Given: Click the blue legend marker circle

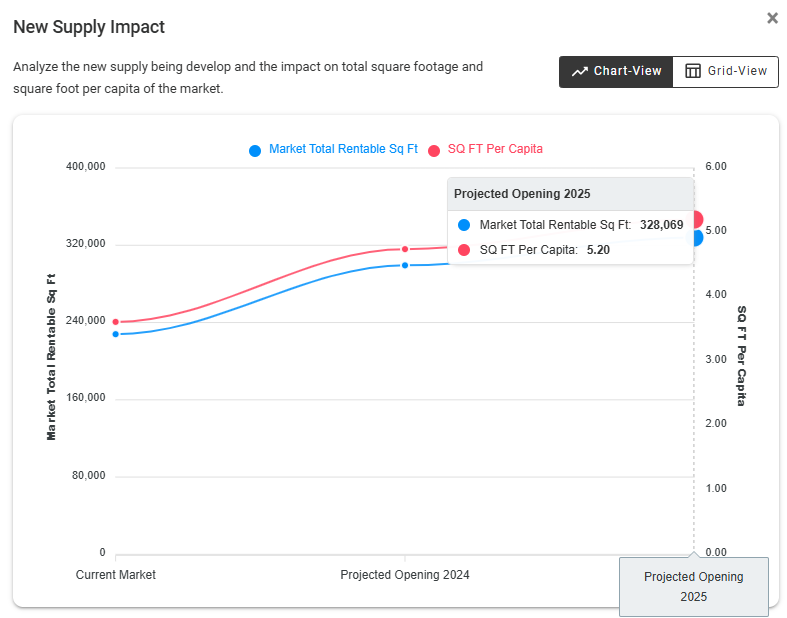Looking at the screenshot, I should click(255, 150).
